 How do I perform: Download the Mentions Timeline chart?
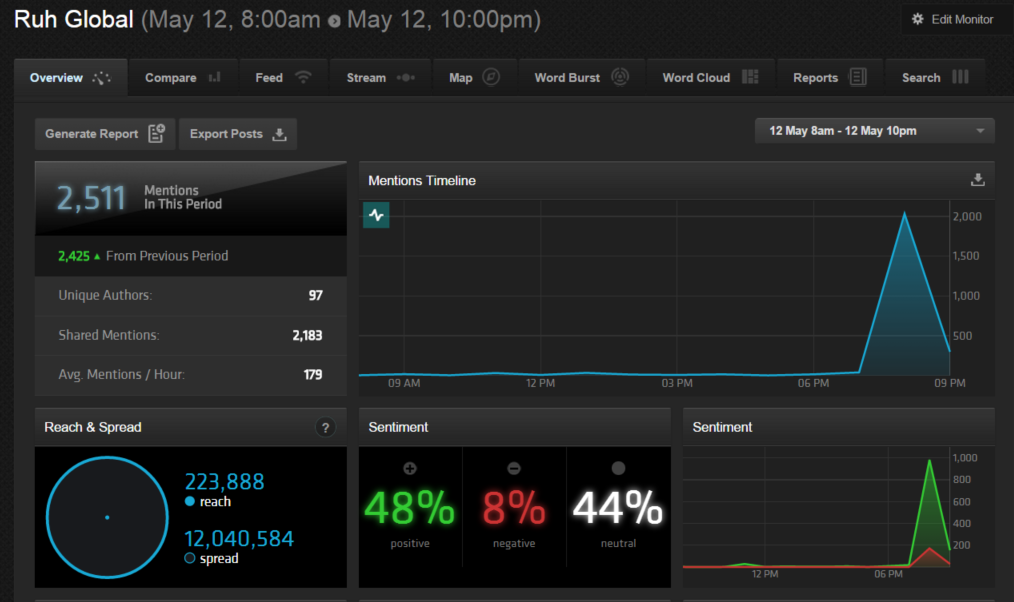coord(978,180)
